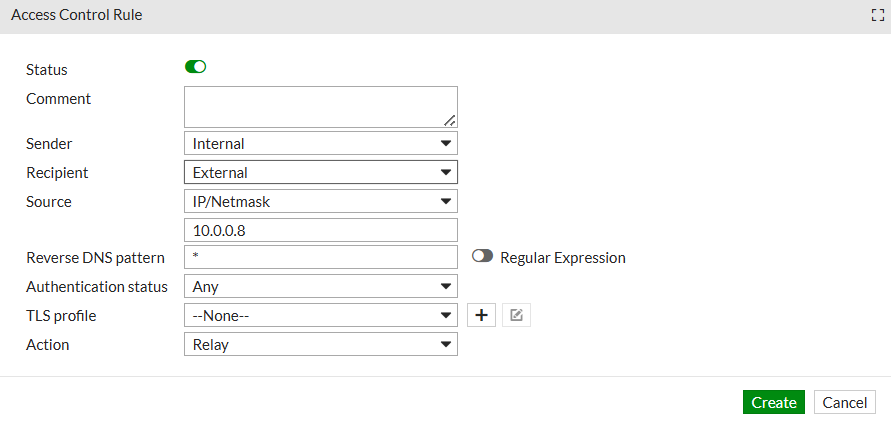The height and width of the screenshot is (423, 891).
Task: Expand the TLS profile dropdown
Action: tap(320, 316)
